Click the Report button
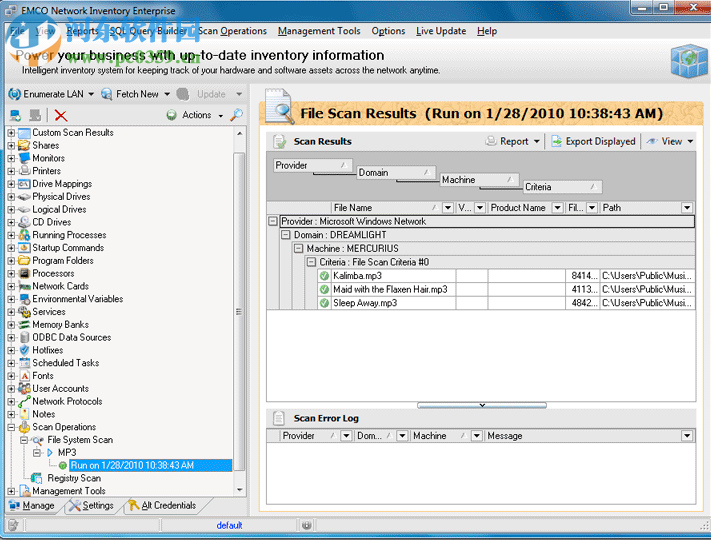 point(512,141)
